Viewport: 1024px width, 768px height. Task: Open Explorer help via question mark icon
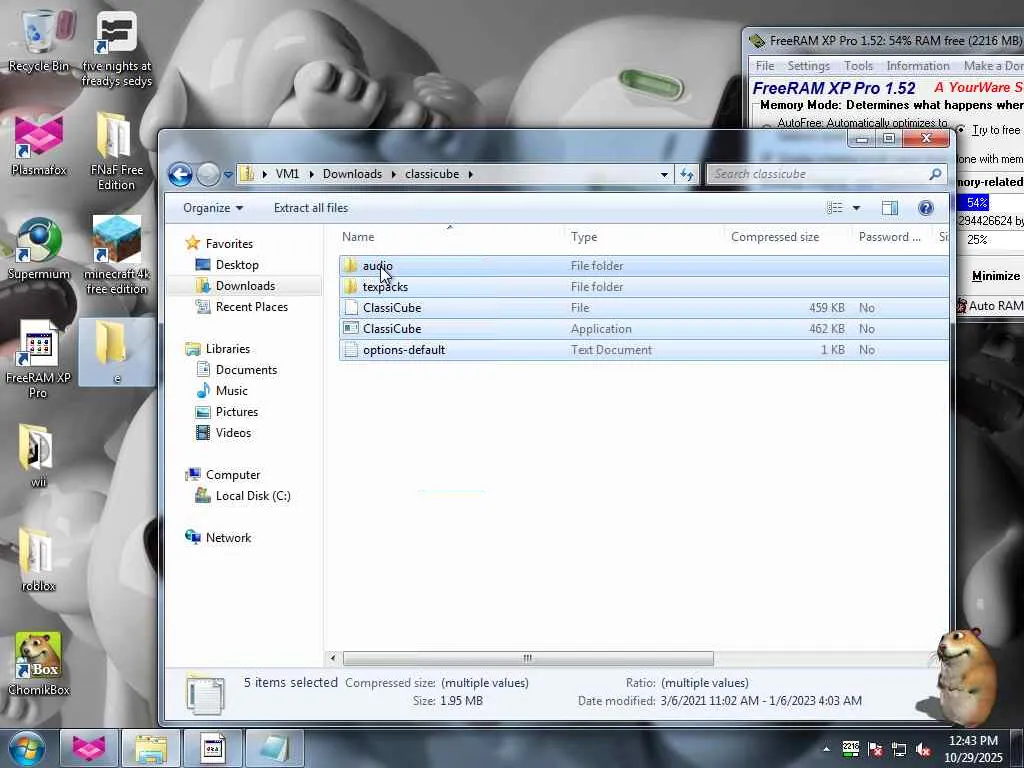tap(925, 208)
